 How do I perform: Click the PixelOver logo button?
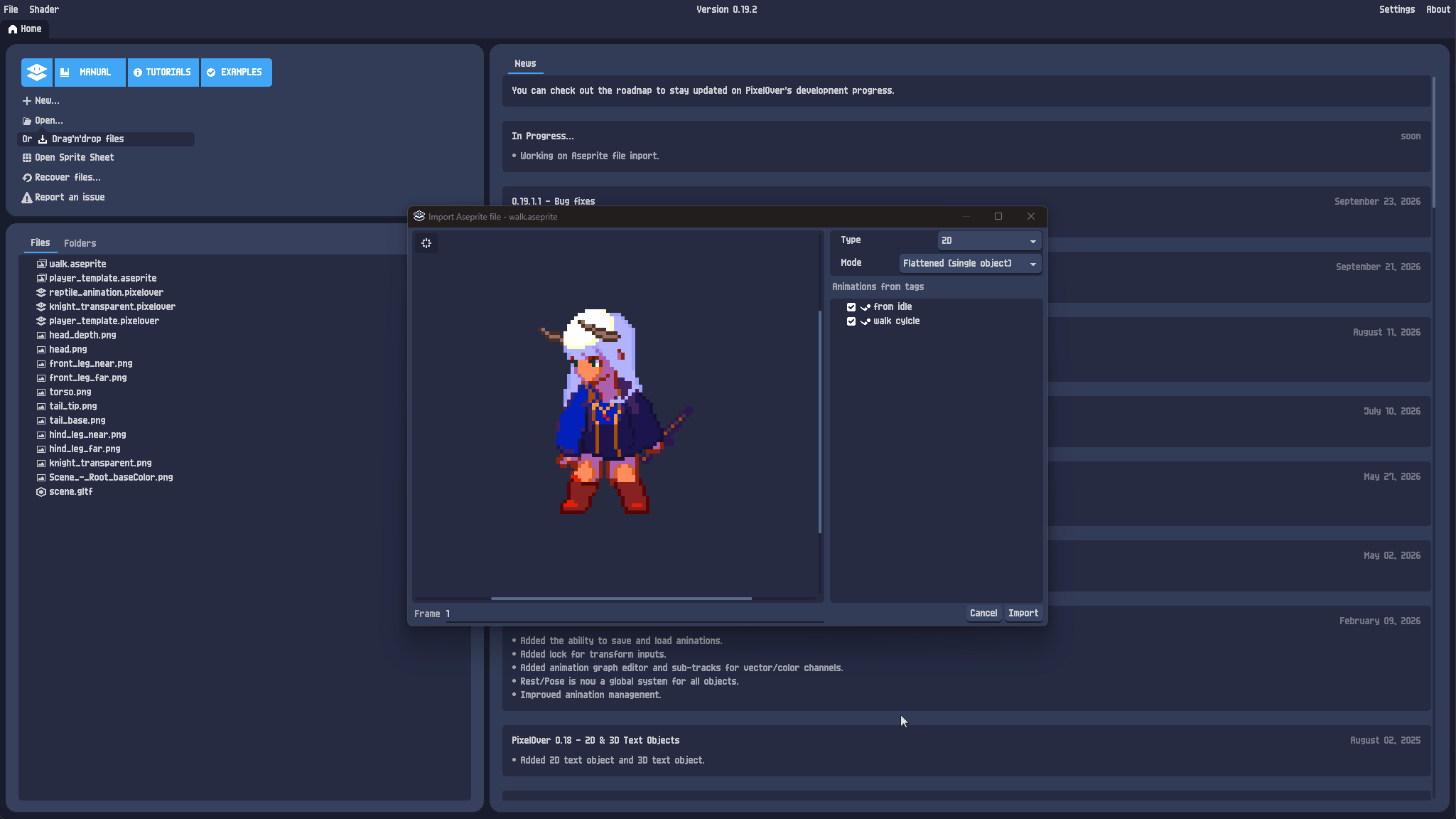[37, 73]
